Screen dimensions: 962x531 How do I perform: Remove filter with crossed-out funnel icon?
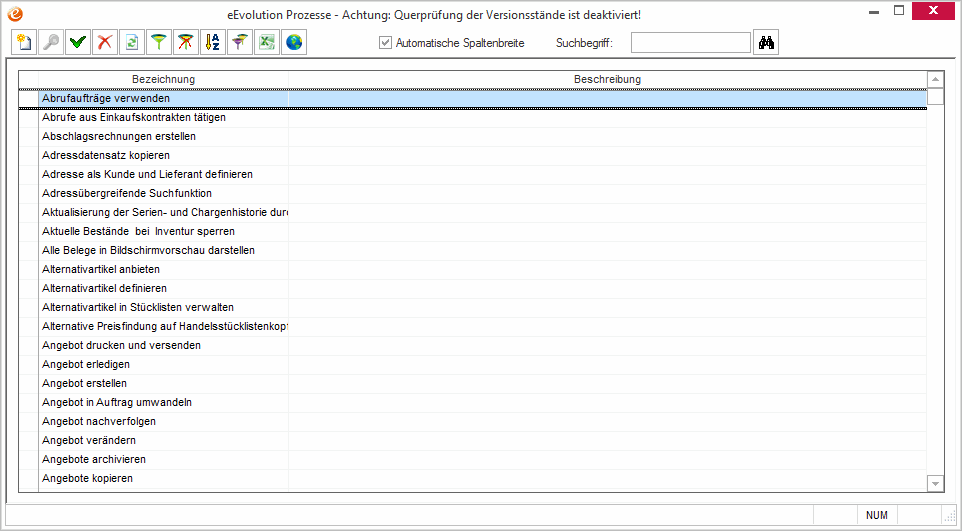[186, 42]
